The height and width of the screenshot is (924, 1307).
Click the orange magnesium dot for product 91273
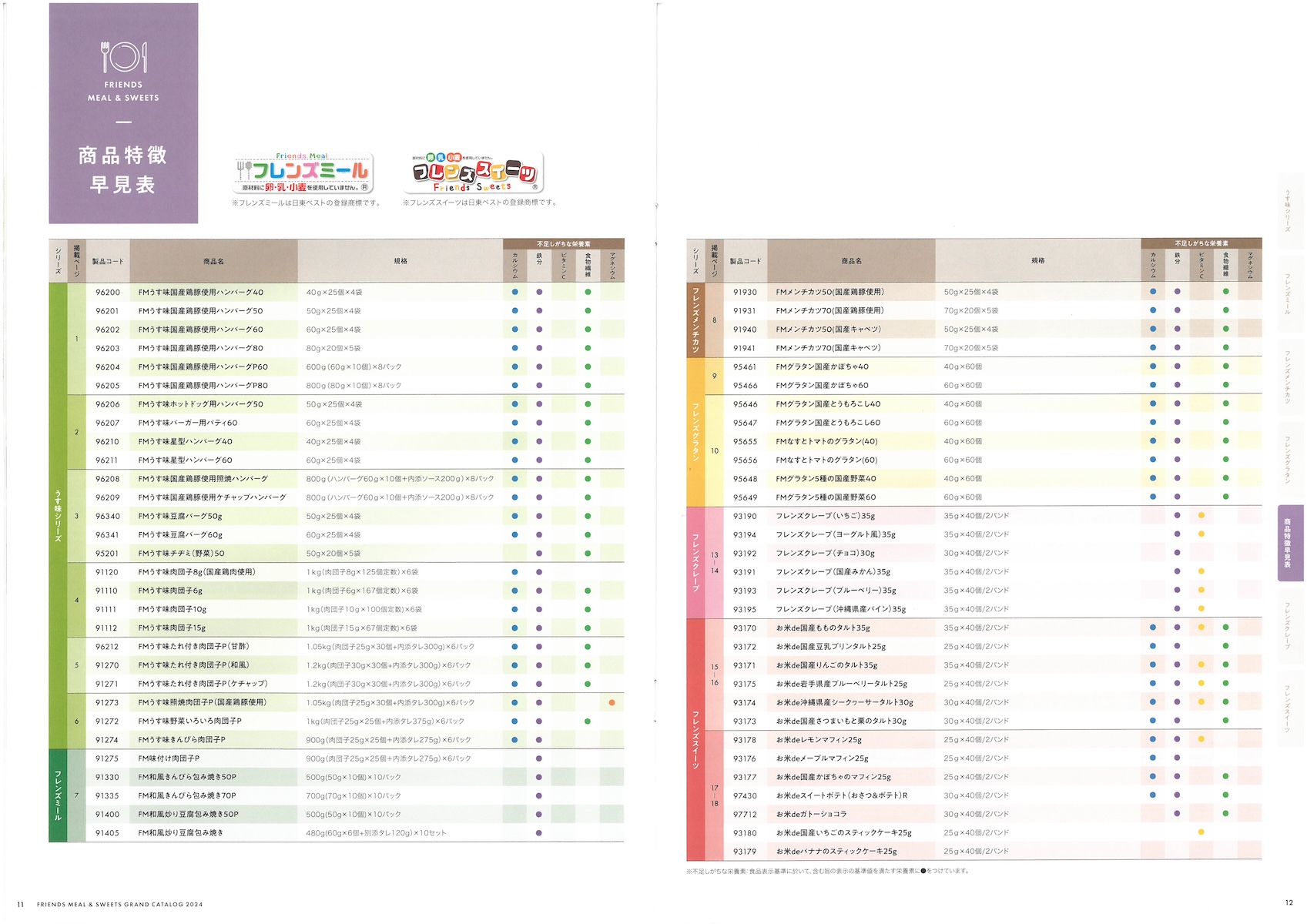(x=612, y=702)
